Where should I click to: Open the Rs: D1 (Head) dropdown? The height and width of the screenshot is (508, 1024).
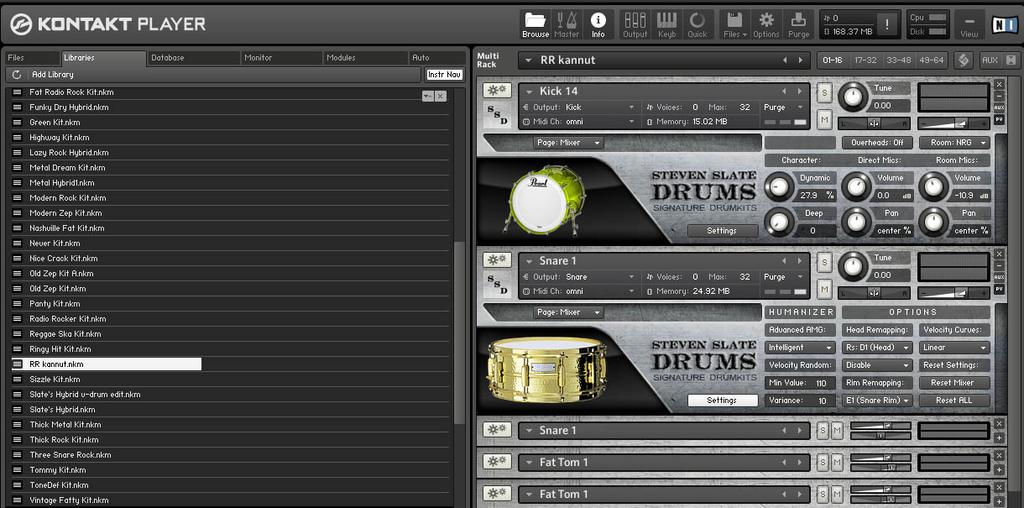(877, 348)
